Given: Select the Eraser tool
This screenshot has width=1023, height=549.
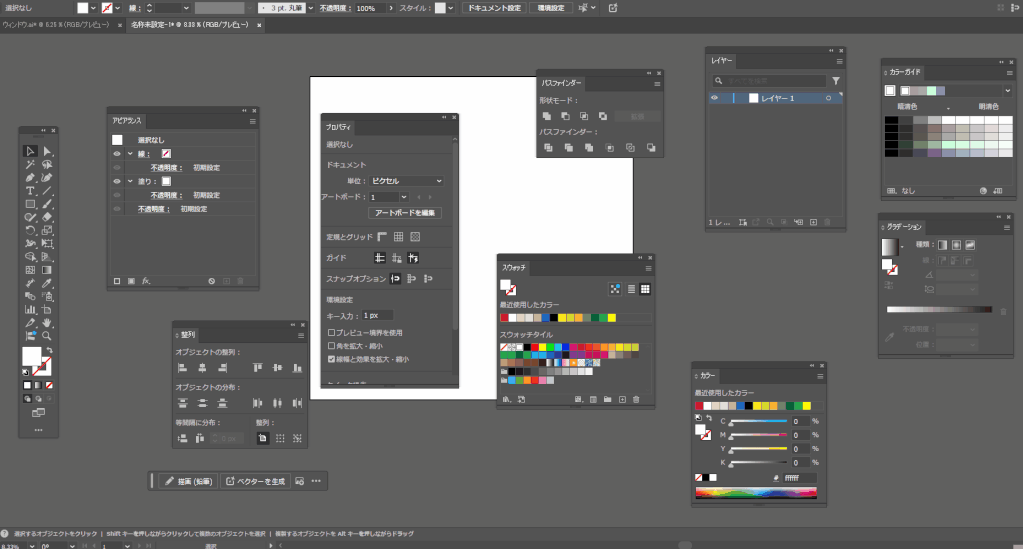Looking at the screenshot, I should [x=47, y=217].
